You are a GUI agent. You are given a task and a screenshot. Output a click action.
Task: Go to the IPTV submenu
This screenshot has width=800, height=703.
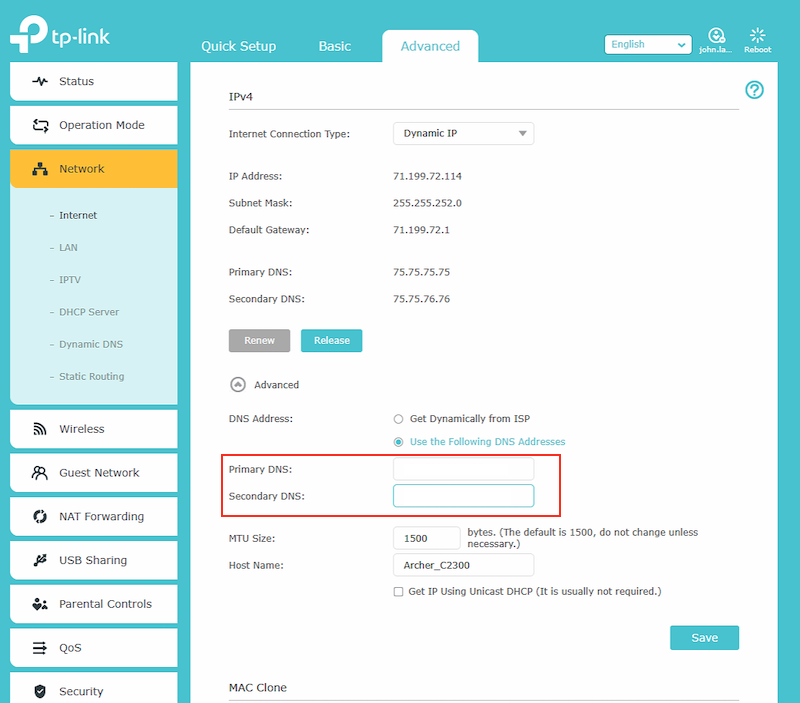(70, 280)
